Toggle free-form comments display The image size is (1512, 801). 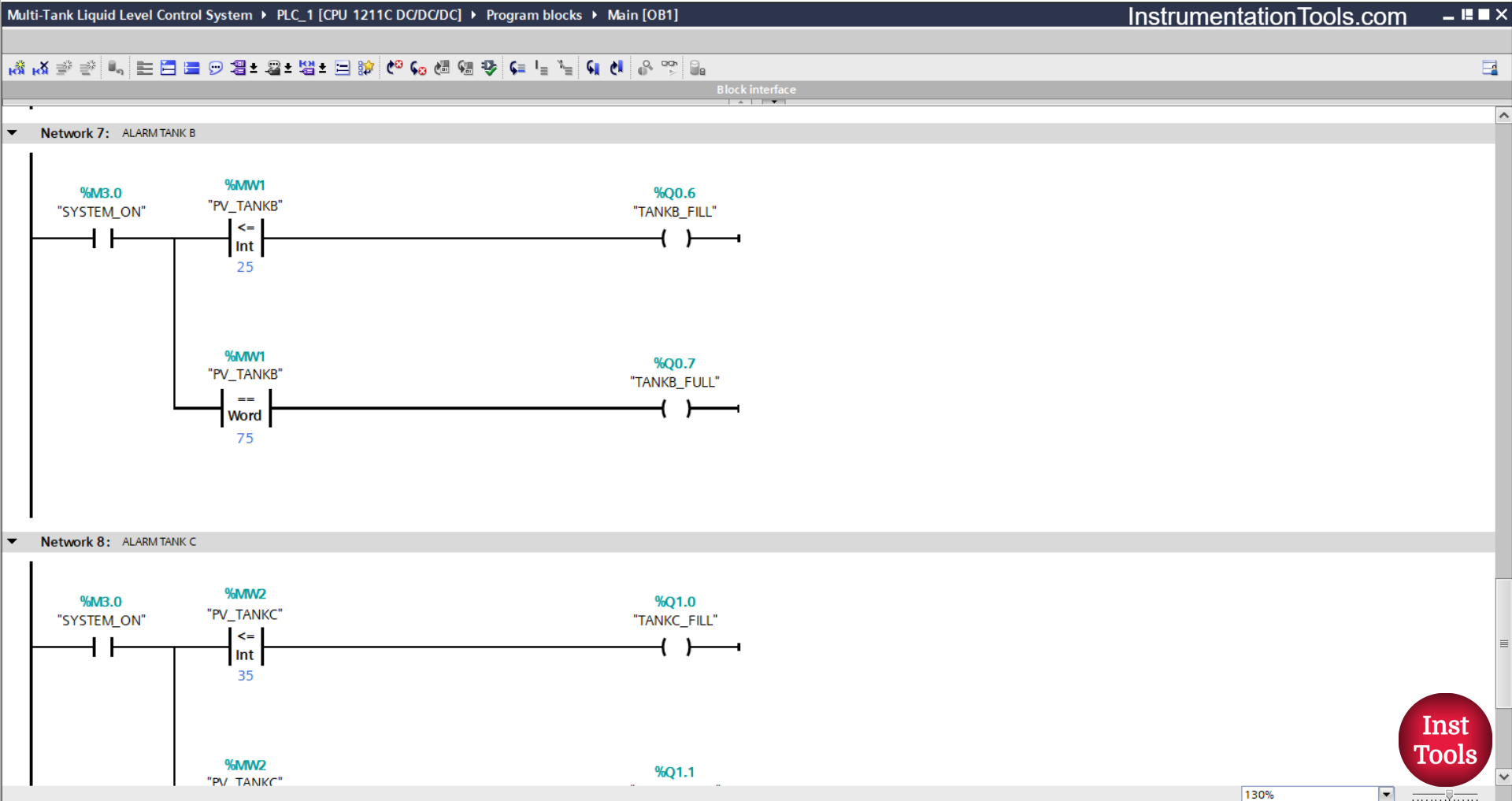point(215,68)
